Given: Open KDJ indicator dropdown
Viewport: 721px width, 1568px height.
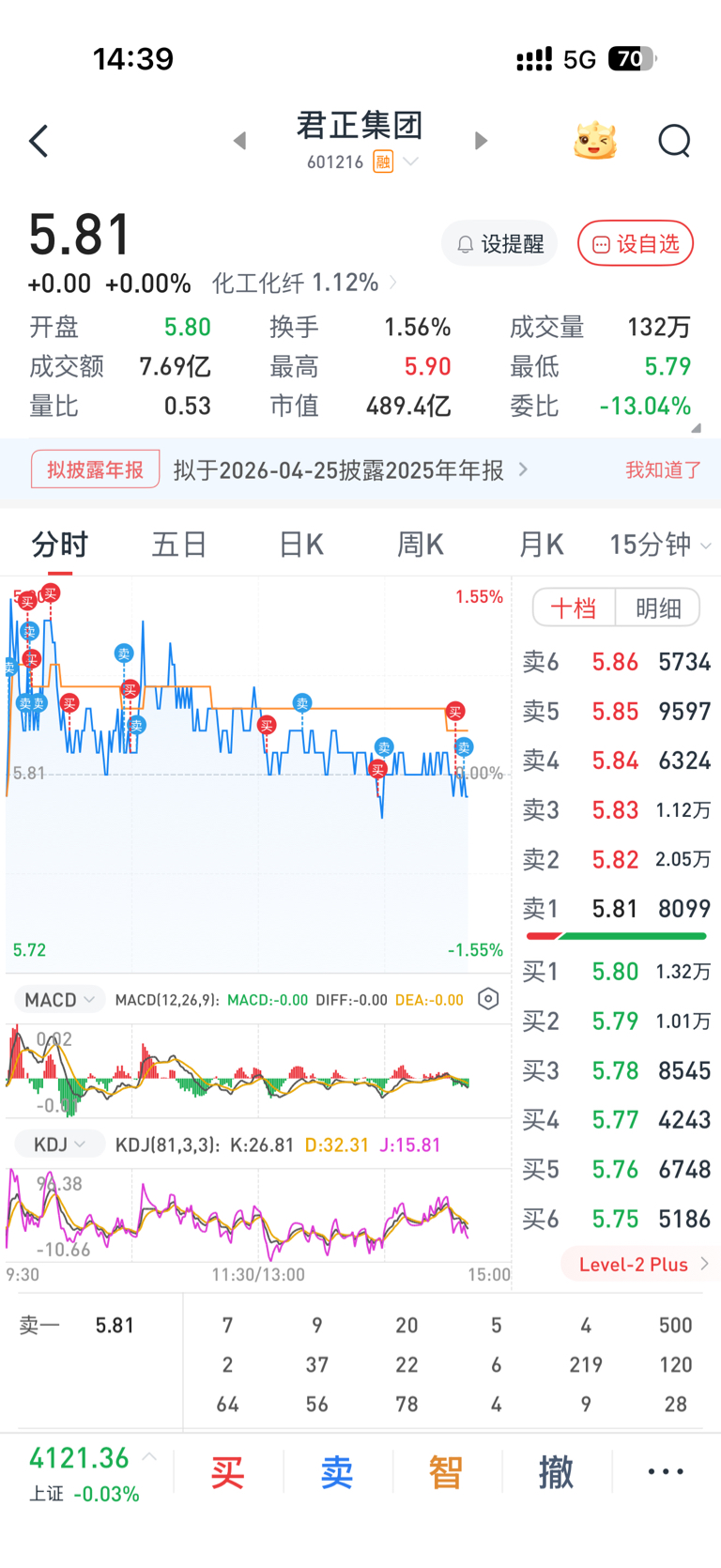Looking at the screenshot, I should (x=59, y=1145).
